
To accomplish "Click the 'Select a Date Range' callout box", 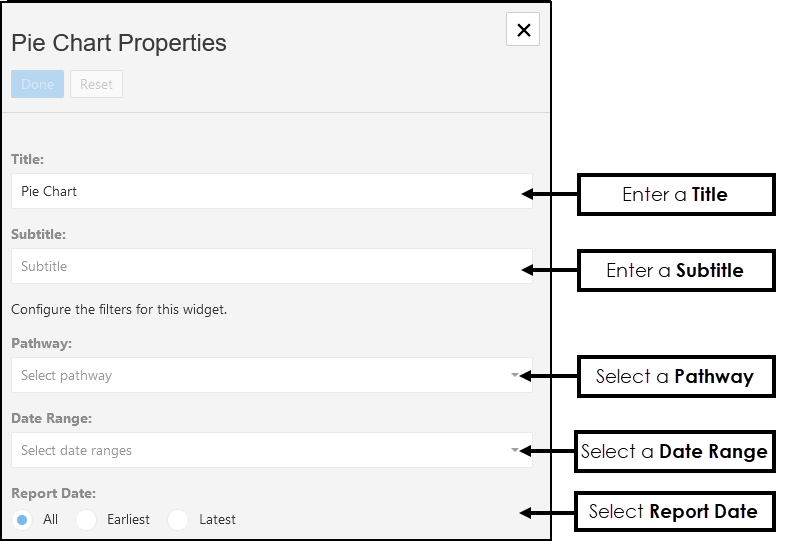I will pyautogui.click(x=675, y=451).
